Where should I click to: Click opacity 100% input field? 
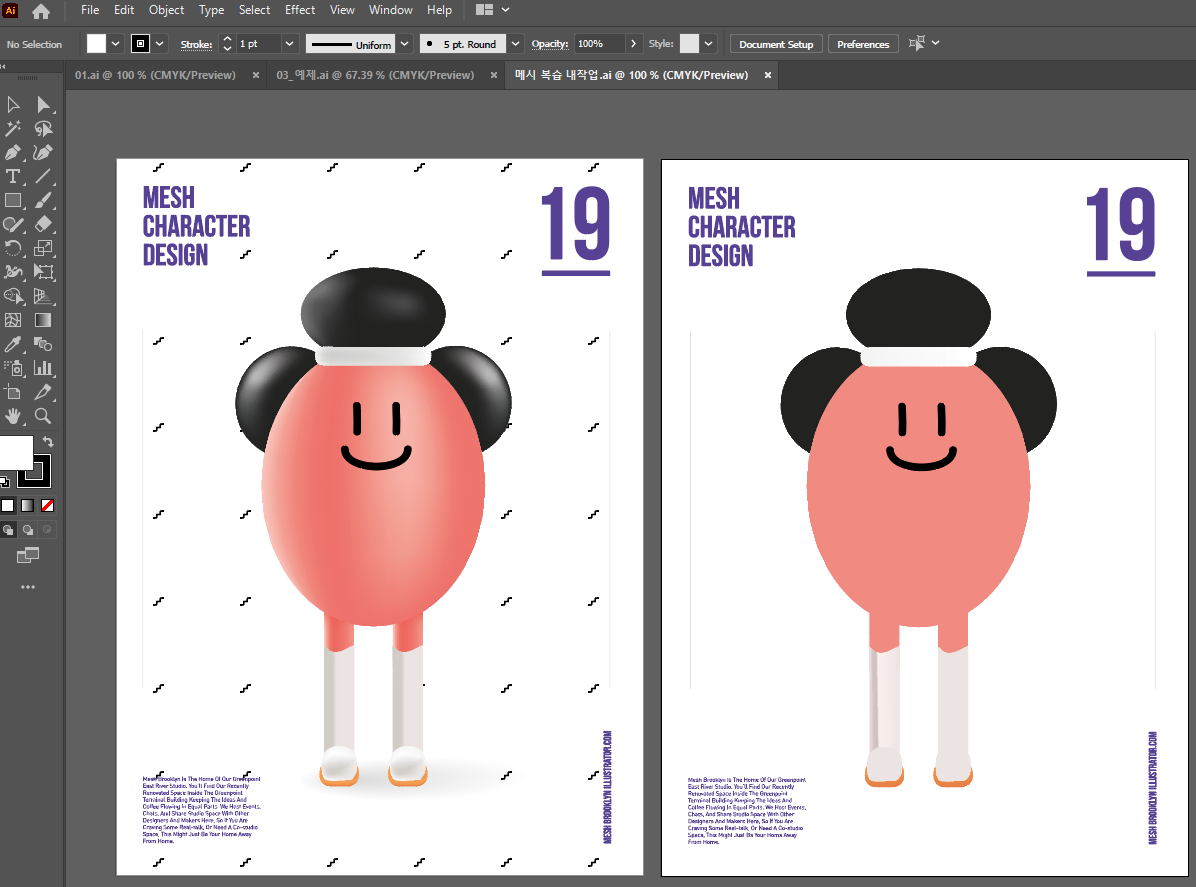(600, 43)
